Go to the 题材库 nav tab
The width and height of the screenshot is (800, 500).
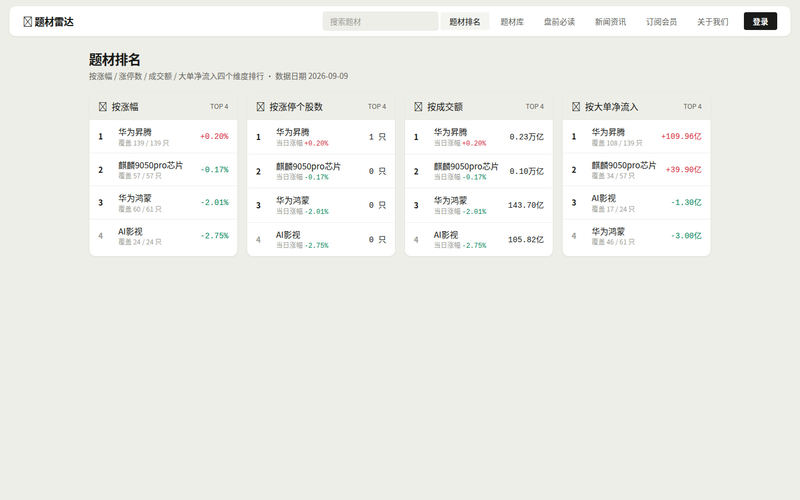pos(512,21)
